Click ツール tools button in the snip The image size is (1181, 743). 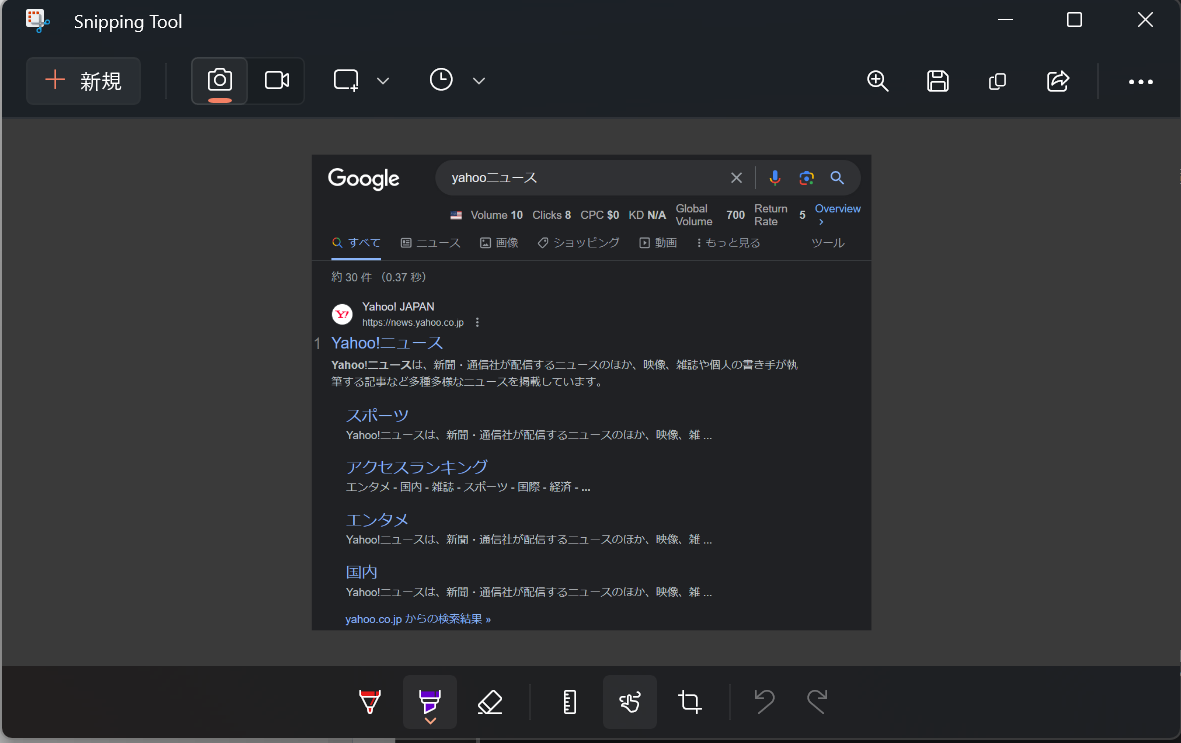(828, 243)
